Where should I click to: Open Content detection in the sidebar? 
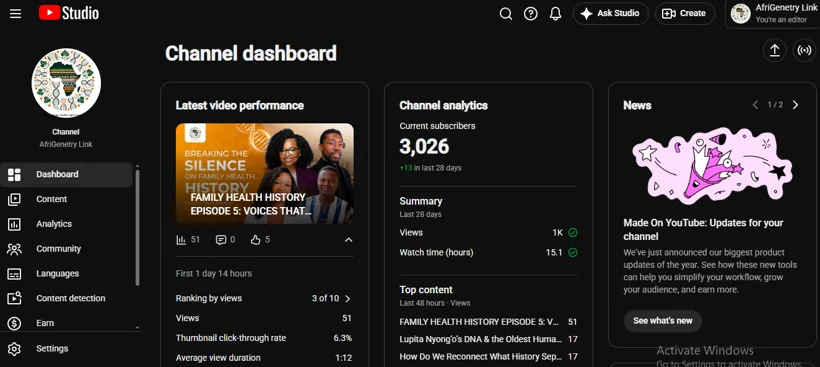click(x=66, y=299)
